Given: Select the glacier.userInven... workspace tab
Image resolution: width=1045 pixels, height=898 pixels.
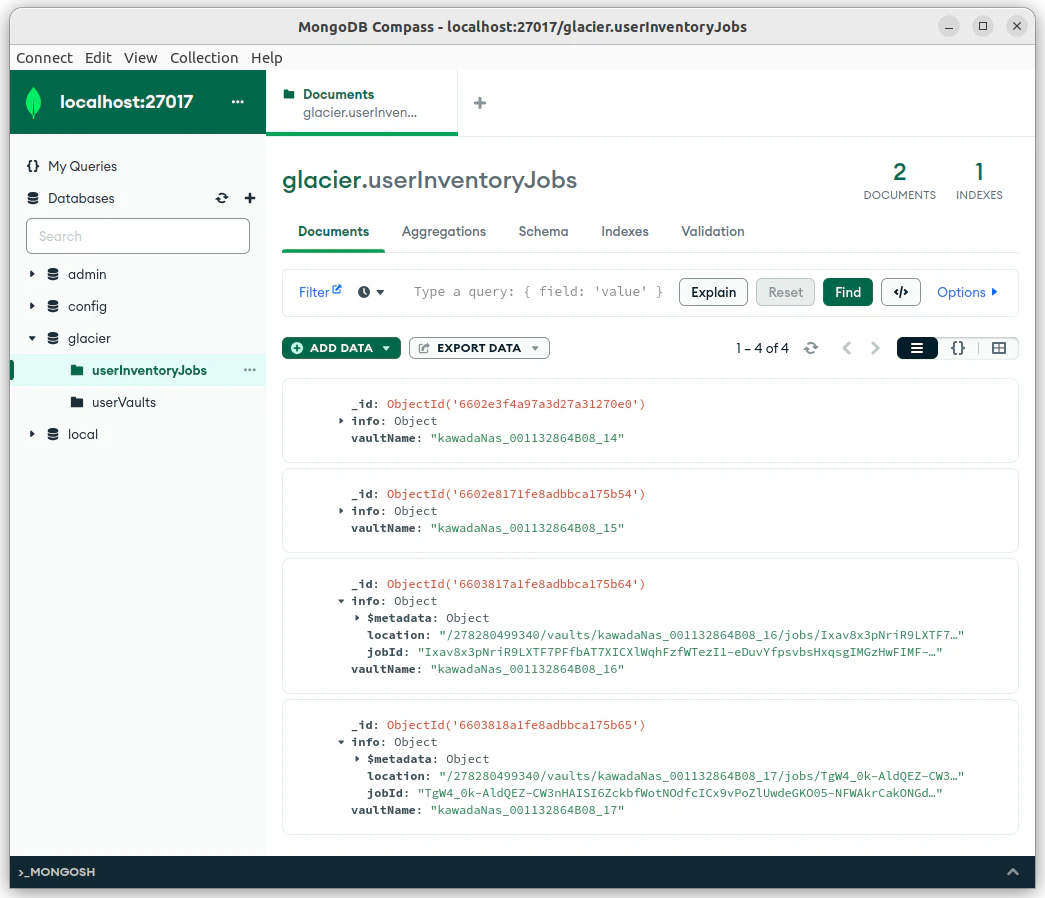Looking at the screenshot, I should tap(362, 103).
